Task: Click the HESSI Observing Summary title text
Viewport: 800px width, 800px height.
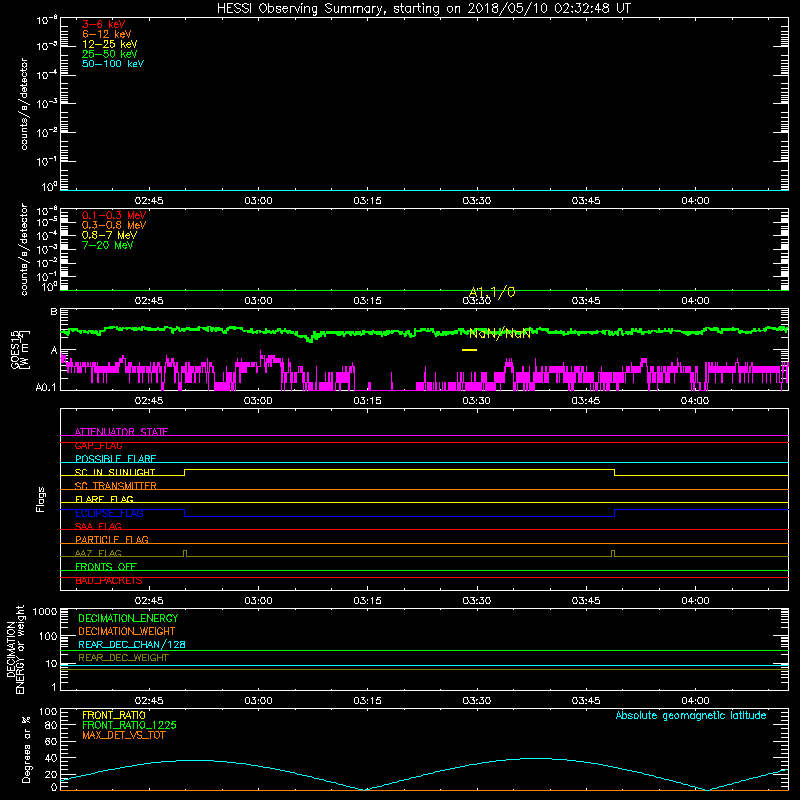Action: (424, 9)
